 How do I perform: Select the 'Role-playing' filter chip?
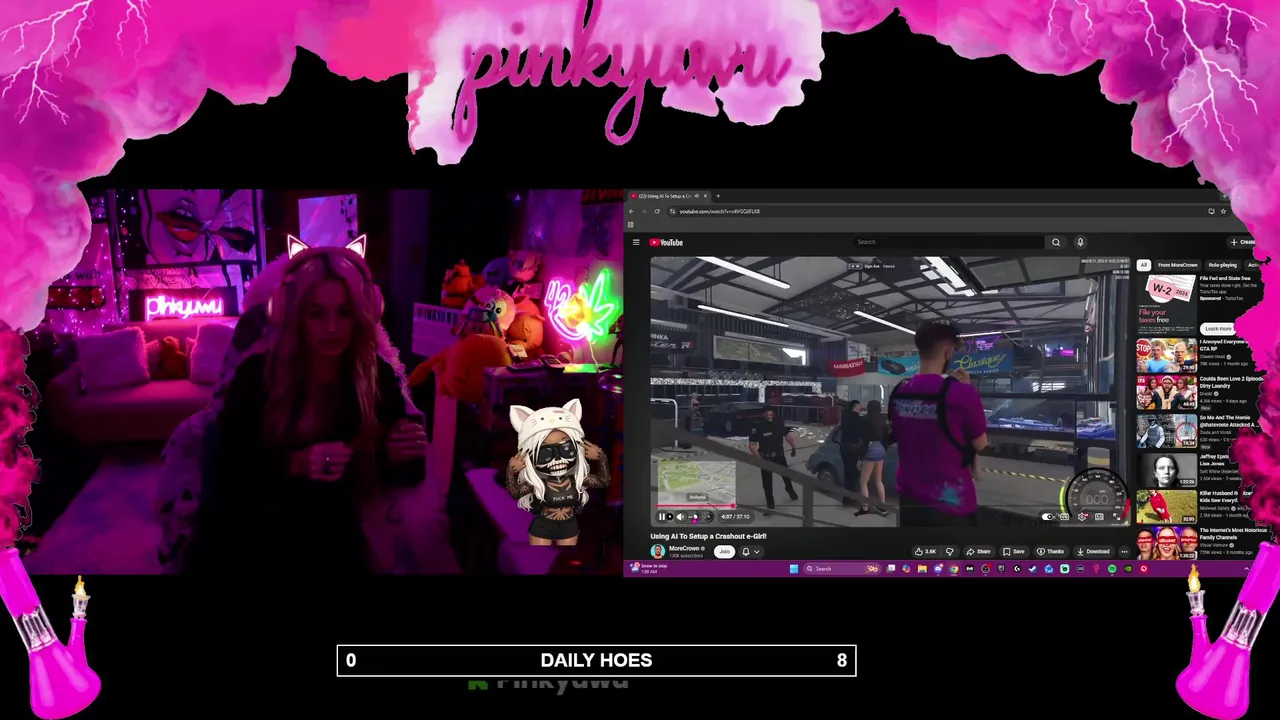pos(1222,265)
